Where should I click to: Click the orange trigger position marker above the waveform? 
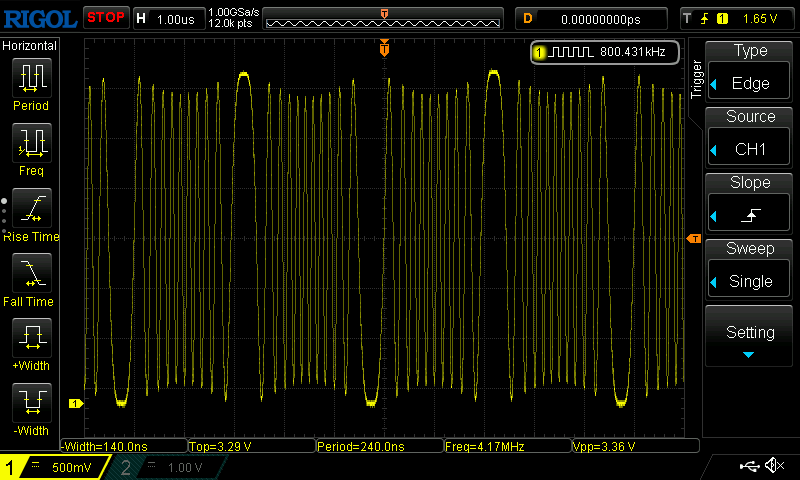384,48
